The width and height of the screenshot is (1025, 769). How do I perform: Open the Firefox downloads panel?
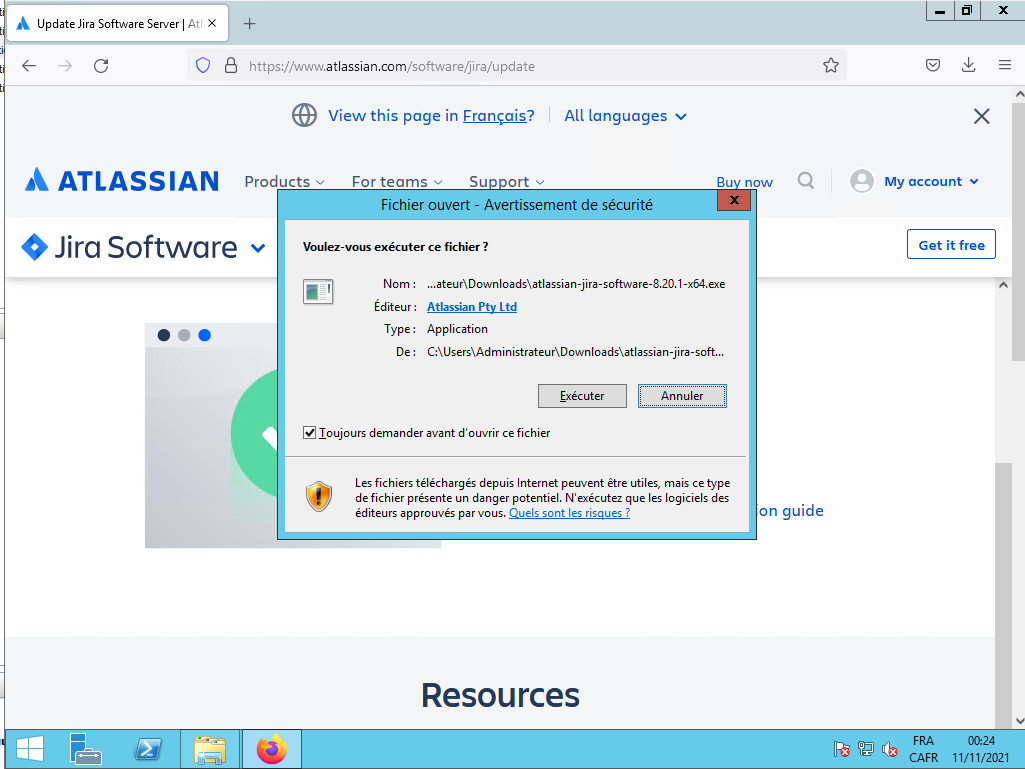(x=969, y=65)
